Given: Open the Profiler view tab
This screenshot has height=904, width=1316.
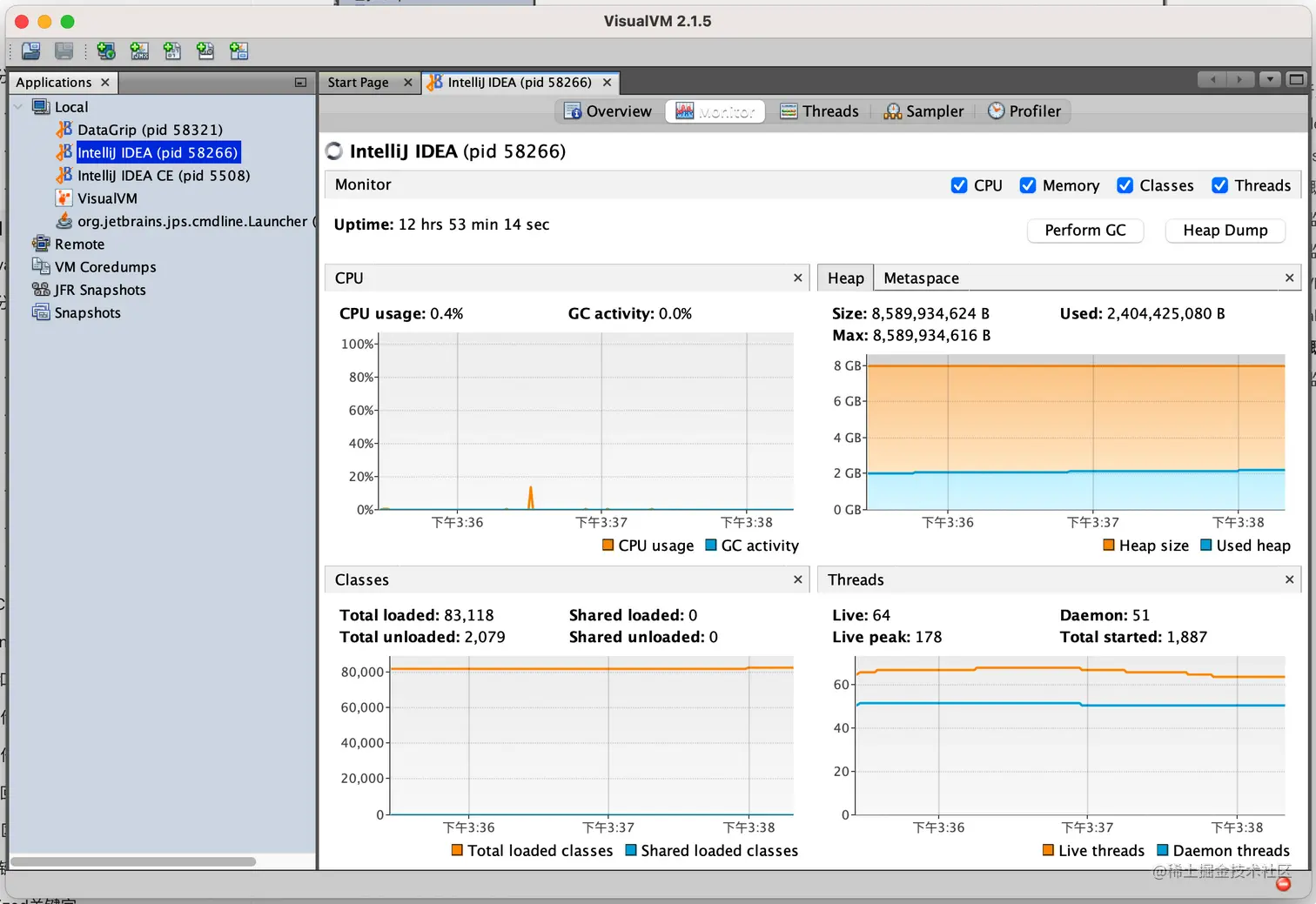Looking at the screenshot, I should pos(1024,111).
